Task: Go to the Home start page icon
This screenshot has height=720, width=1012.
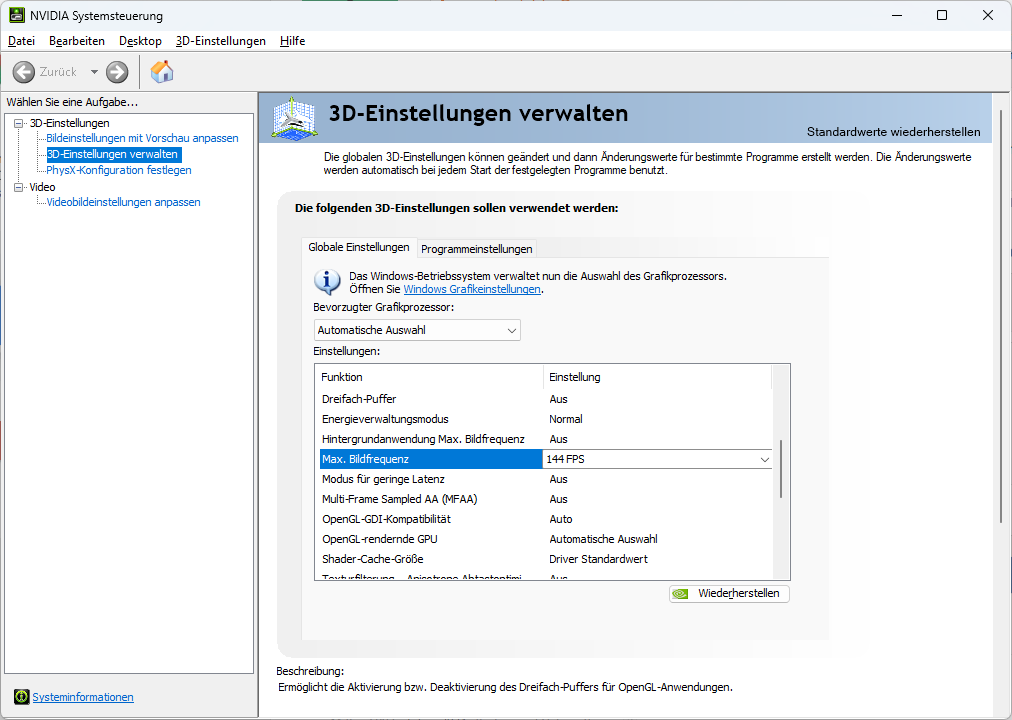Action: click(162, 72)
